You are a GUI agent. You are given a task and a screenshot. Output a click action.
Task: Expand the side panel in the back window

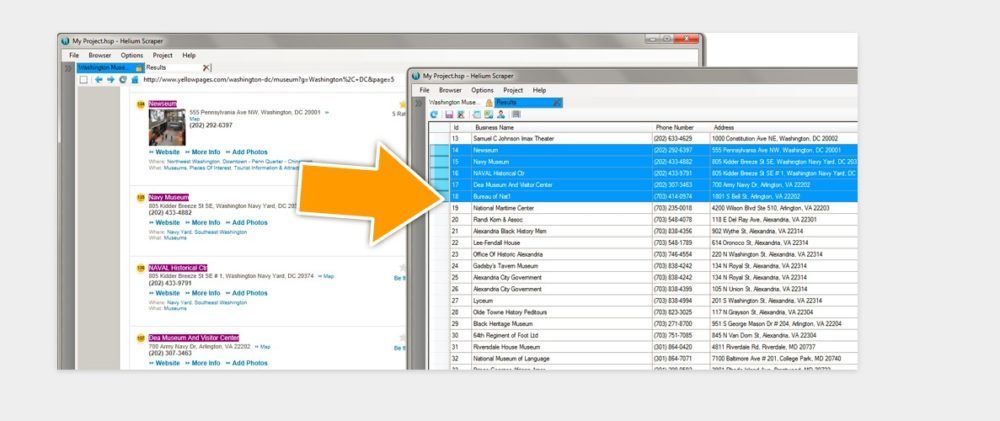click(68, 67)
